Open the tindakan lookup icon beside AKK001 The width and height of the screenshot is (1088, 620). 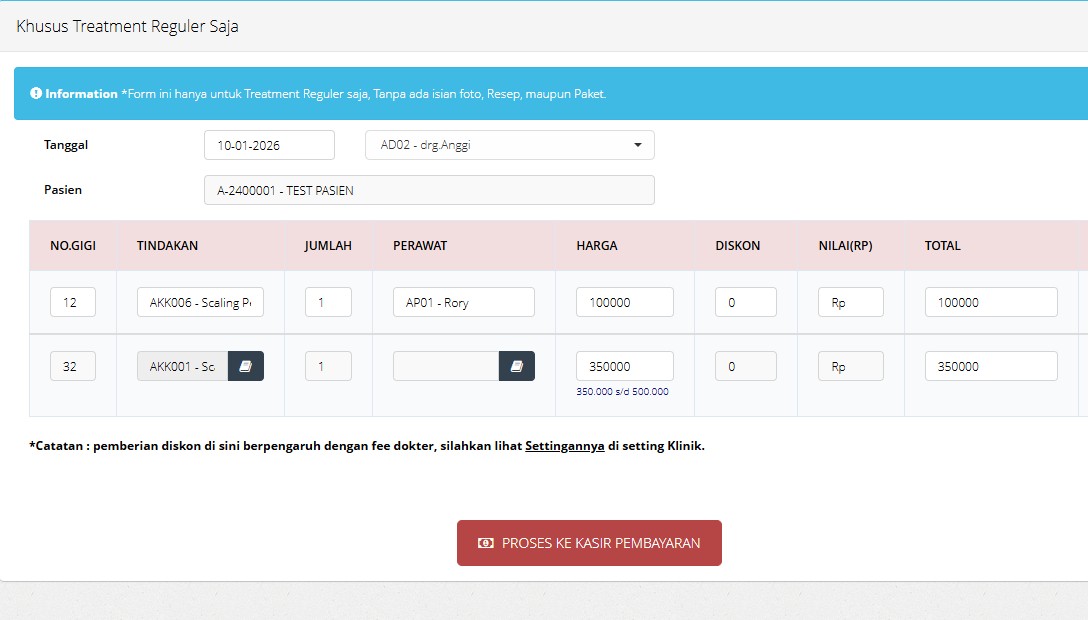(x=248, y=366)
